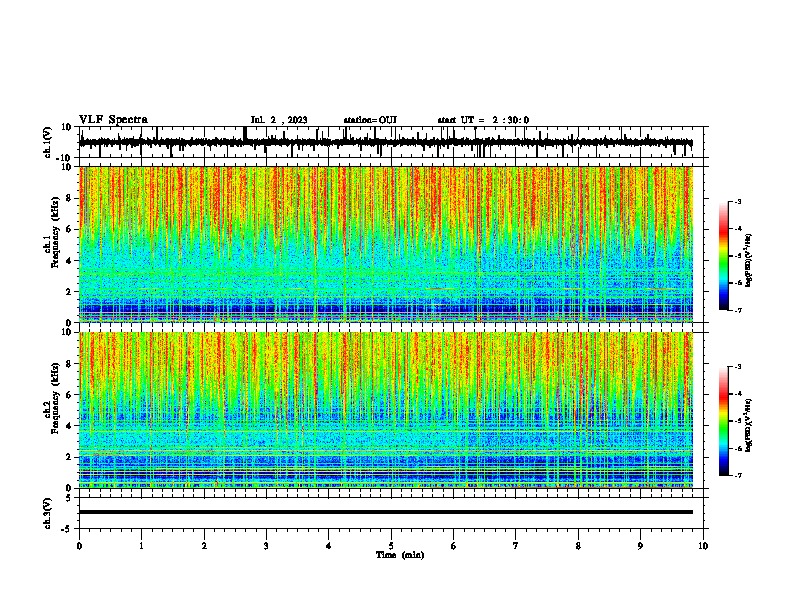Click time axis tick label "3"

pos(266,546)
